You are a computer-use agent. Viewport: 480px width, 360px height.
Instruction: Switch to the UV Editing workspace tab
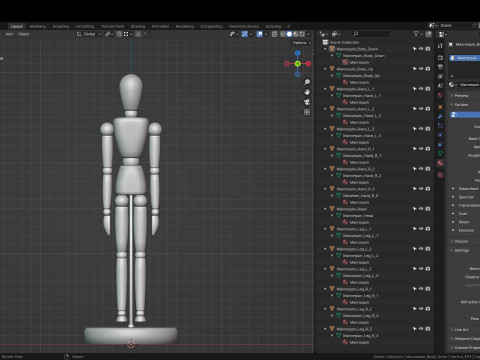click(85, 26)
